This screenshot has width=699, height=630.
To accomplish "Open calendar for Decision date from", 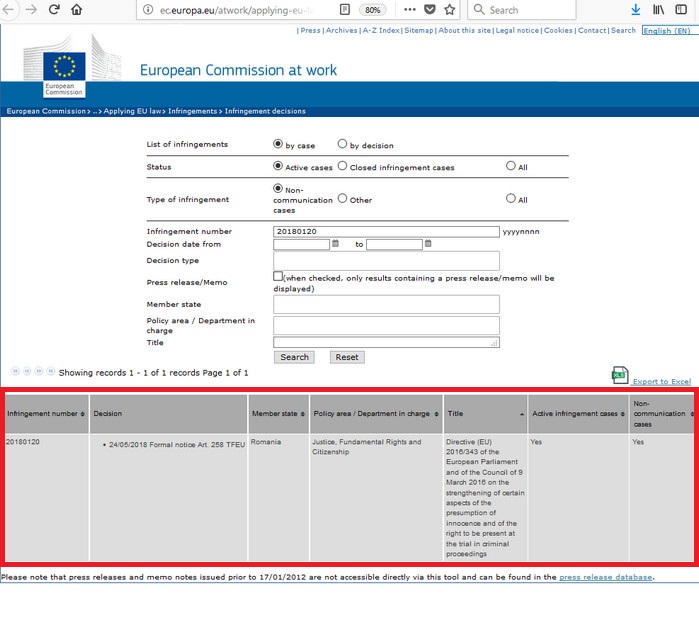I will click(x=335, y=243).
